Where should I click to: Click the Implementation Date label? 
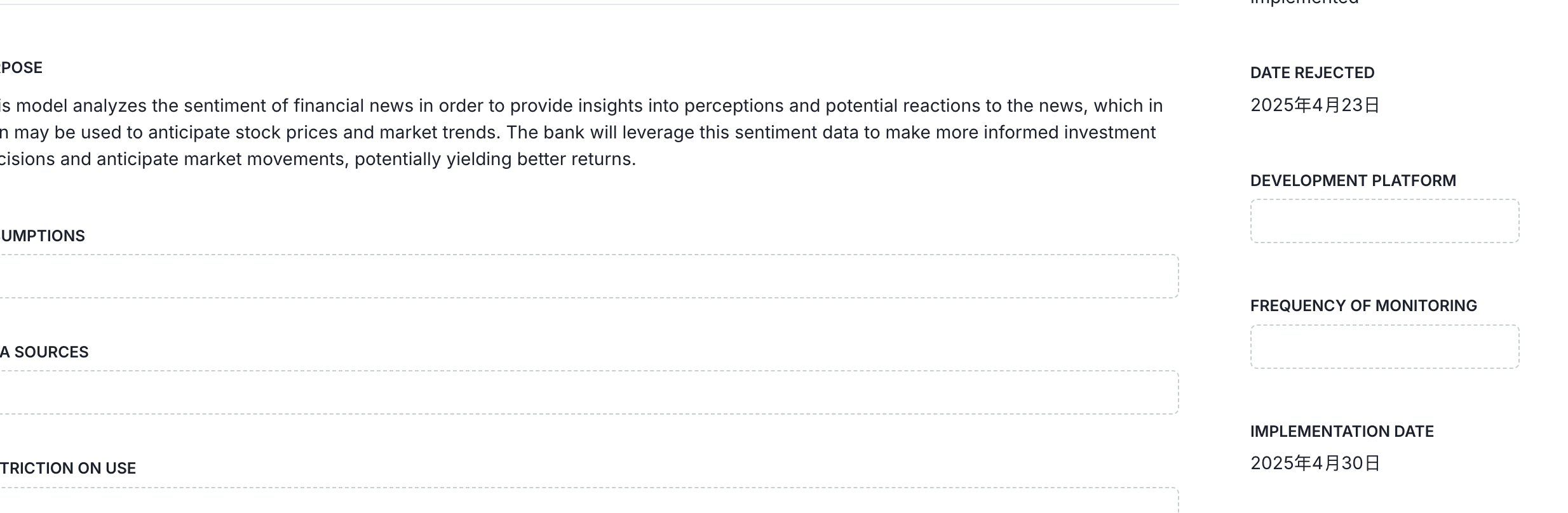point(1341,432)
